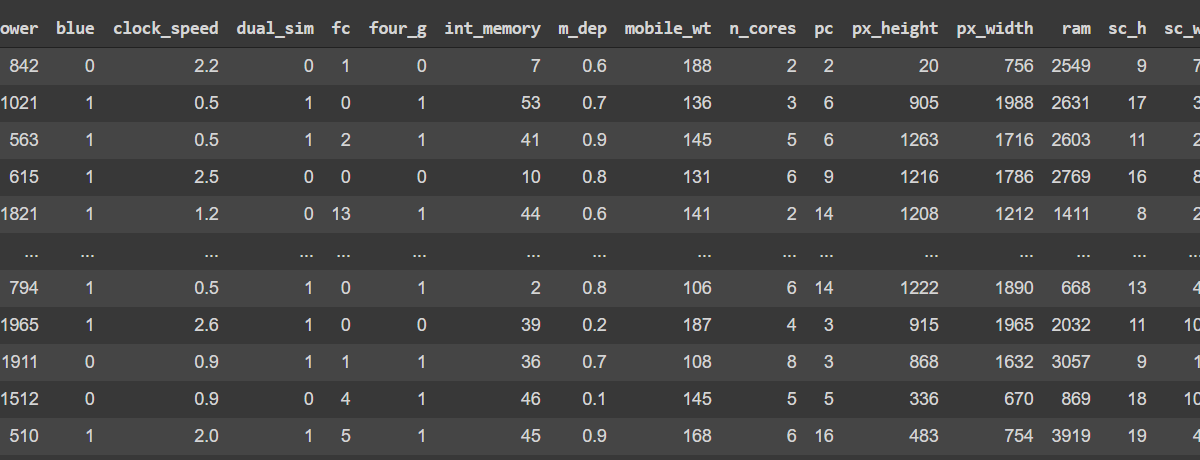1200x460 pixels.
Task: Select the mobile_wt column header
Action: click(668, 28)
